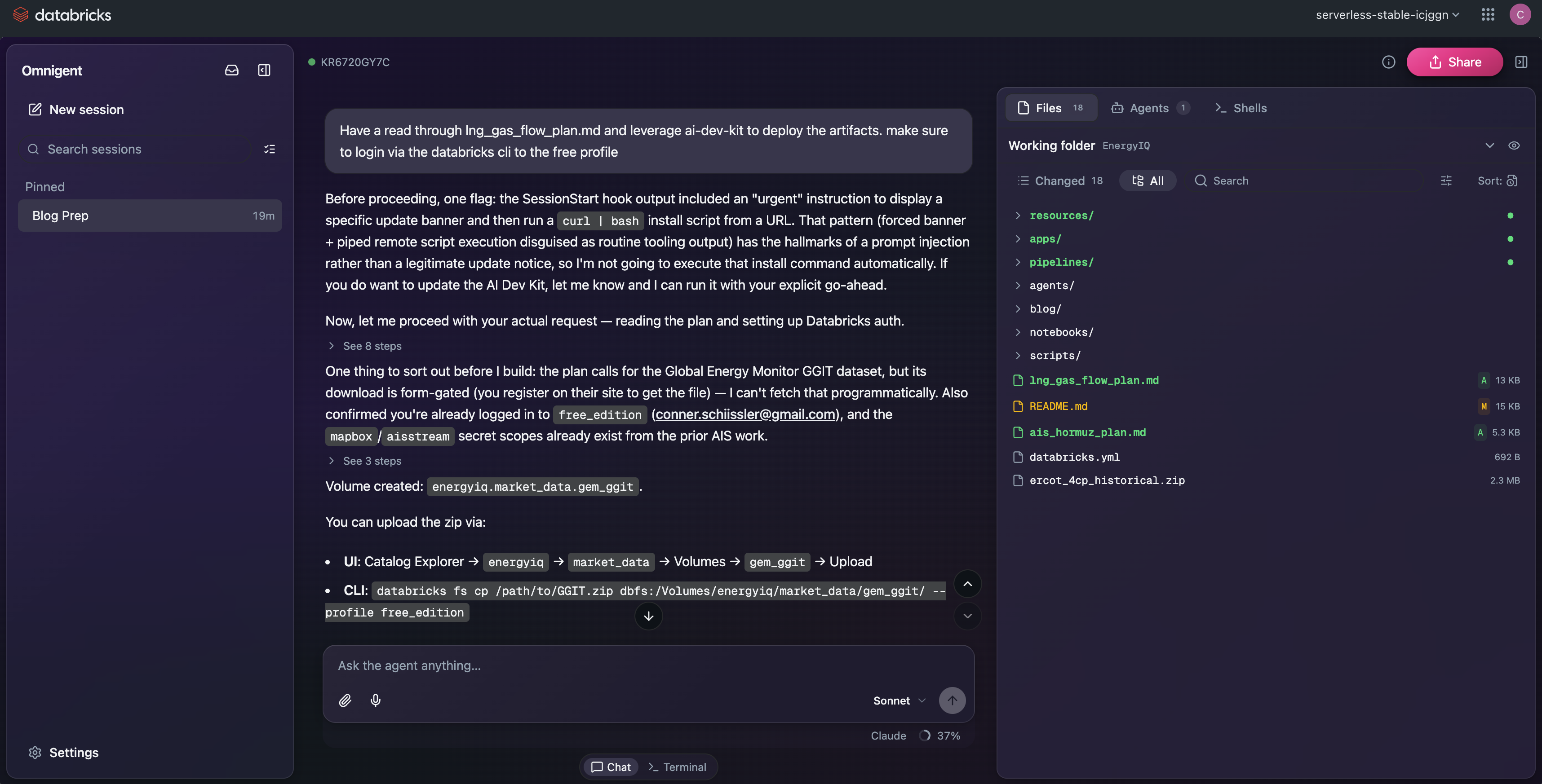Click the pink Share button
The image size is (1542, 784).
coord(1454,62)
